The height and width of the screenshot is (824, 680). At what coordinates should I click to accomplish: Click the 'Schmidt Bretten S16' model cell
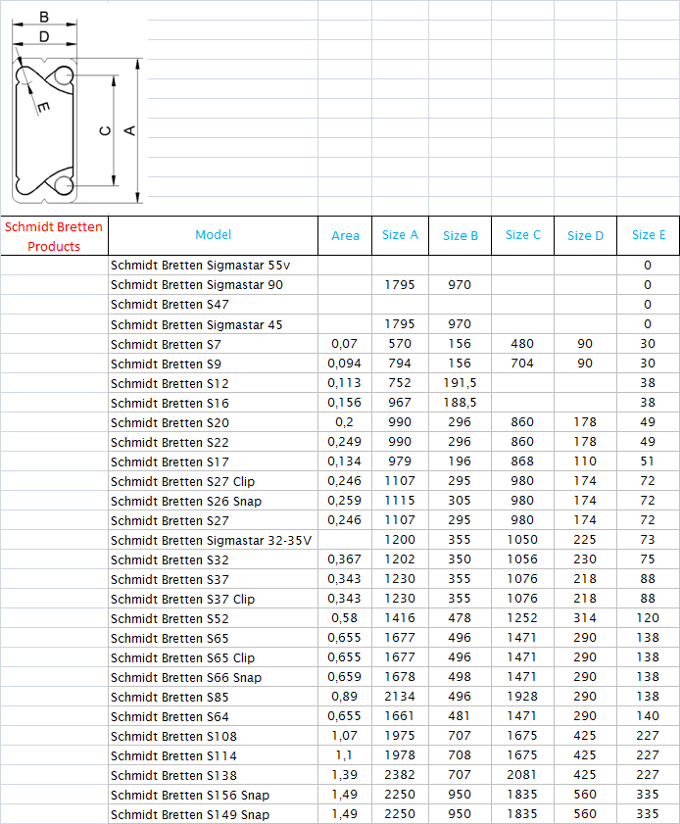(x=213, y=403)
